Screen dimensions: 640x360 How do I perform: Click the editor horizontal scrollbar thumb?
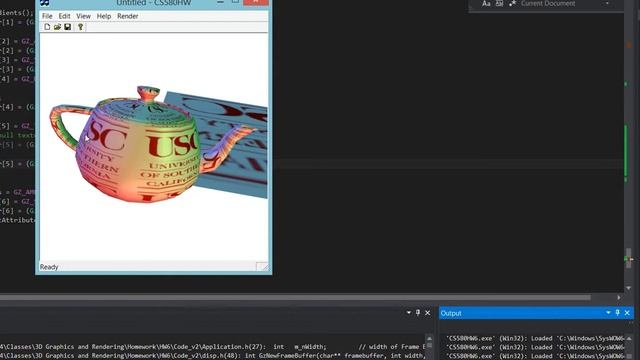295,298
